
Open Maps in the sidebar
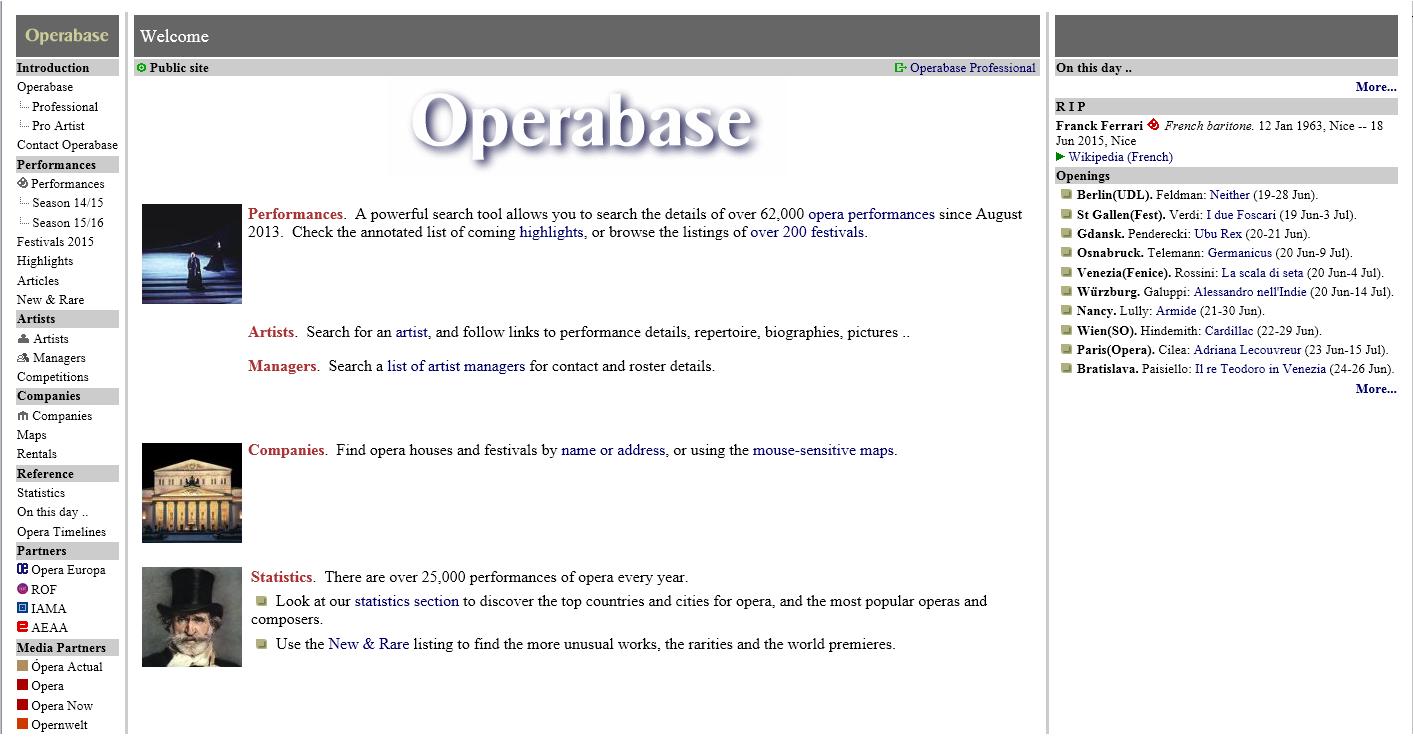point(31,435)
